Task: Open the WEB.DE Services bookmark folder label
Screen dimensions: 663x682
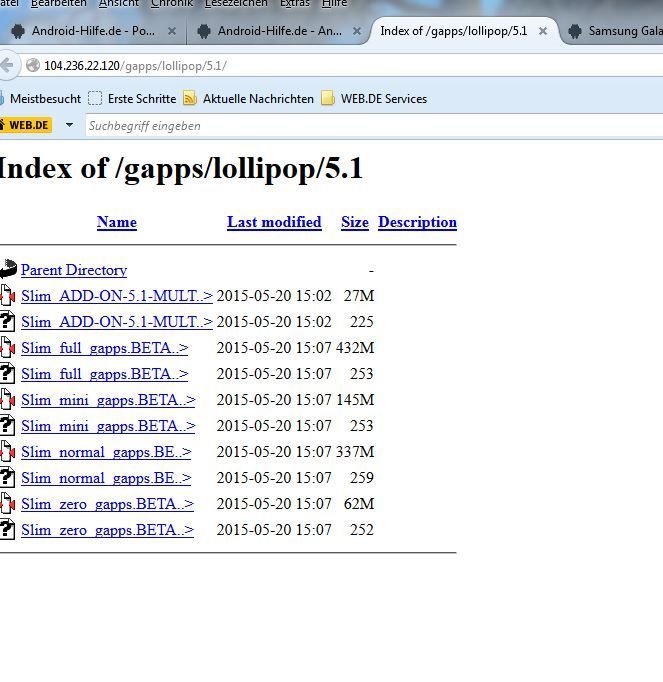Action: (x=384, y=99)
